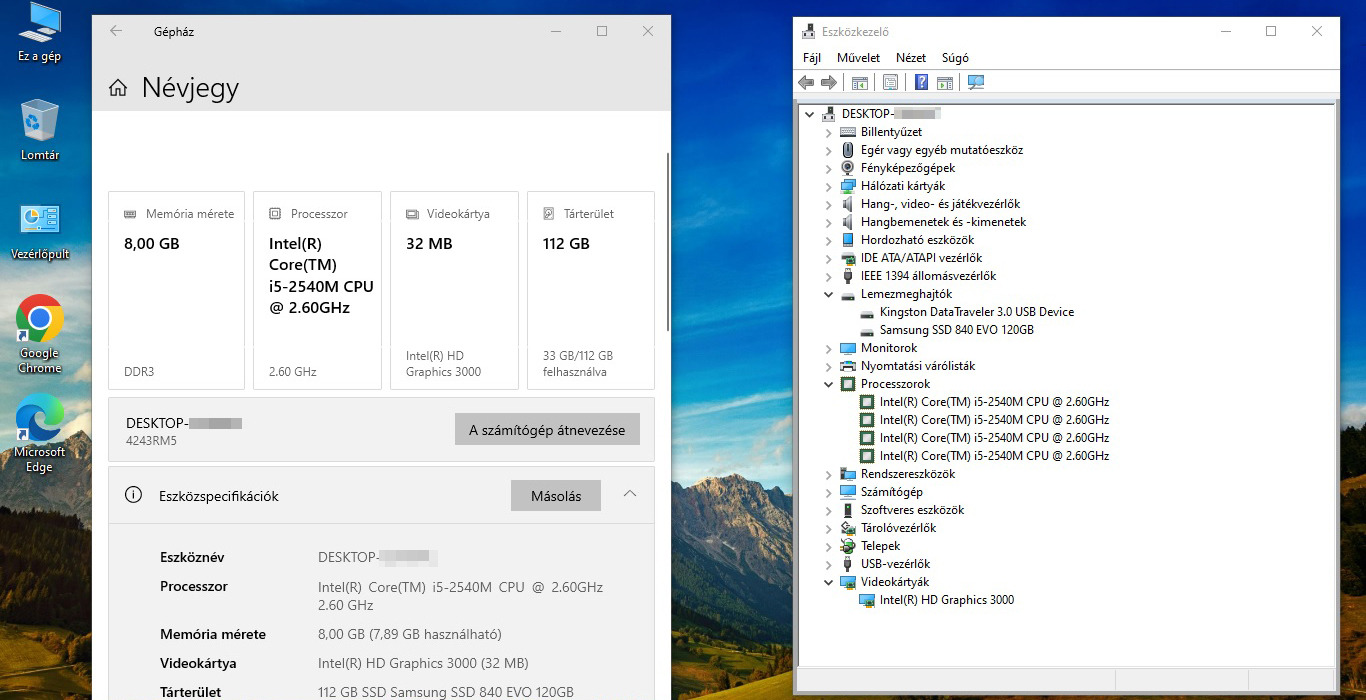The image size is (1366, 700).
Task: Expand the Számítógép node
Action: [x=828, y=492]
